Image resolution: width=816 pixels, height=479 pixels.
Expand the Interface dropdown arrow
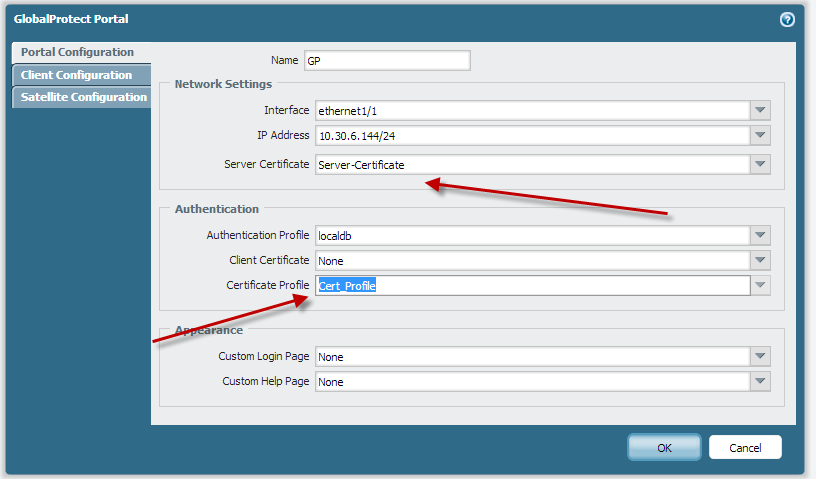click(760, 110)
